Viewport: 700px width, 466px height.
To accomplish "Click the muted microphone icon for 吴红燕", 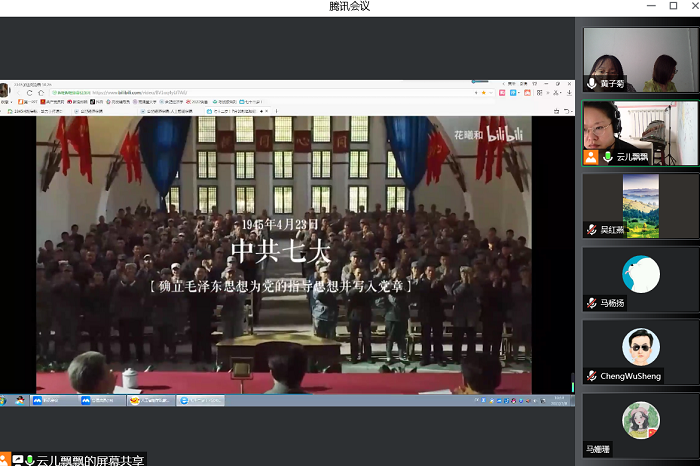I will pos(592,229).
